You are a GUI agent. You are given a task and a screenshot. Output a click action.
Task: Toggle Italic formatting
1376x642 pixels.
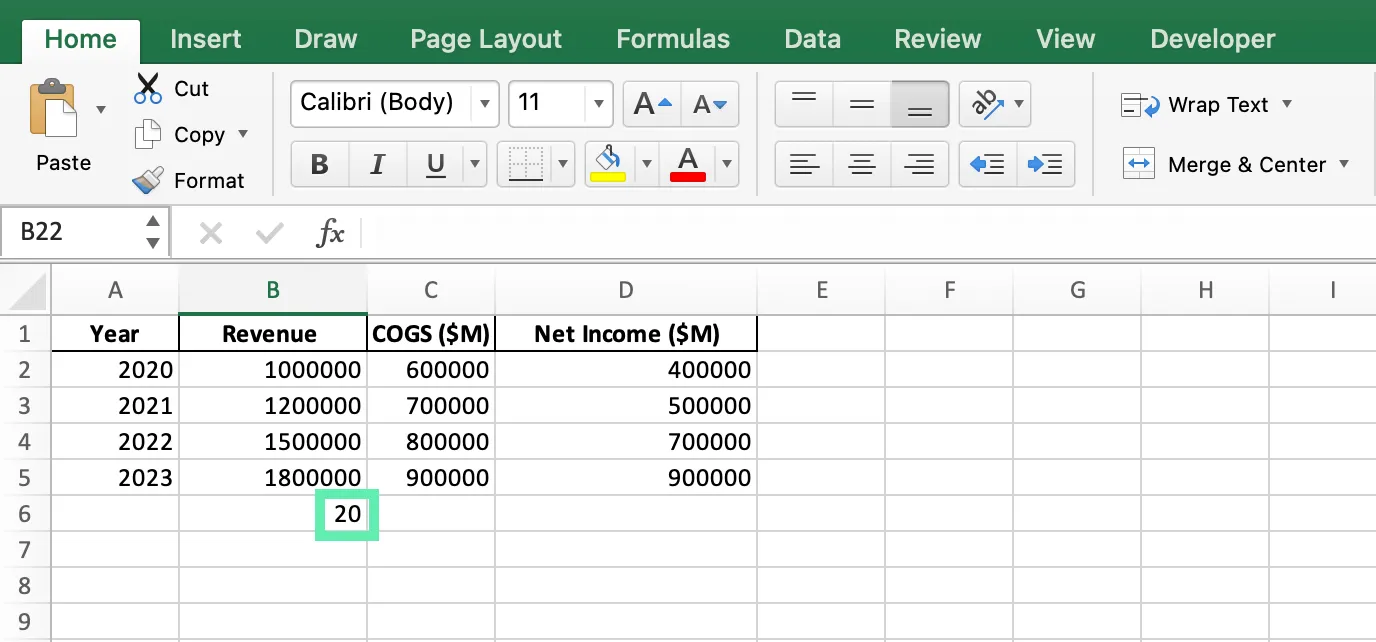tap(377, 164)
